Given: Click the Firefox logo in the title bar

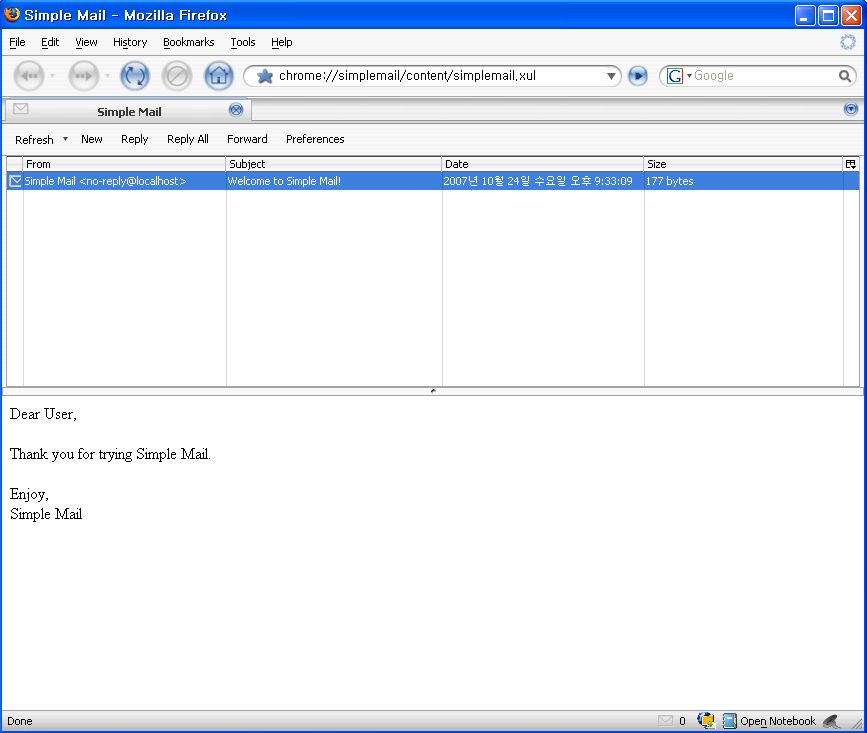Looking at the screenshot, I should pos(12,14).
